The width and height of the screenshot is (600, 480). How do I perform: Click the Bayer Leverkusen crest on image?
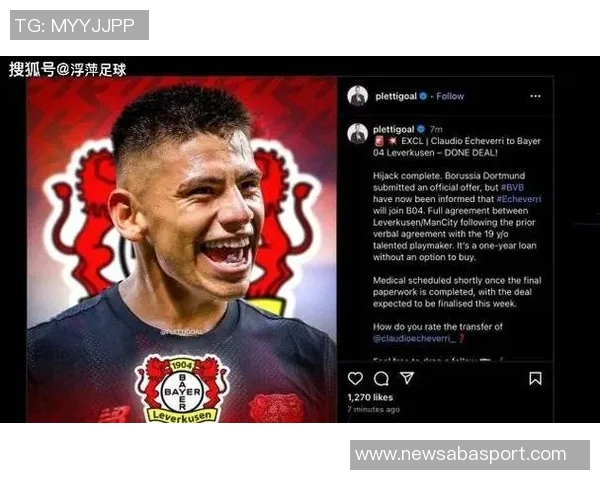click(182, 389)
